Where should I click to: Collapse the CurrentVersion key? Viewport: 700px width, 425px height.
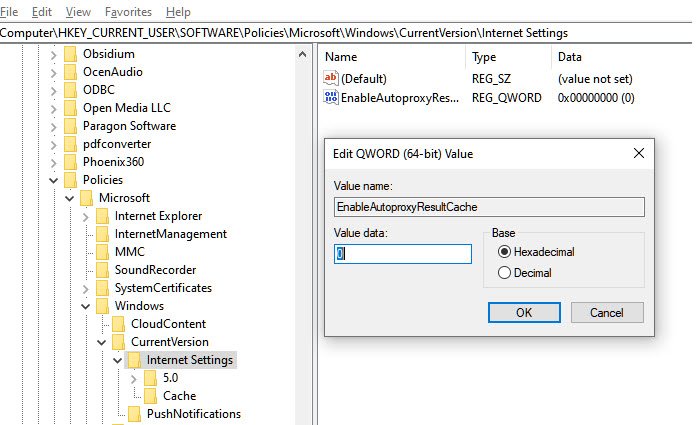[x=102, y=342]
